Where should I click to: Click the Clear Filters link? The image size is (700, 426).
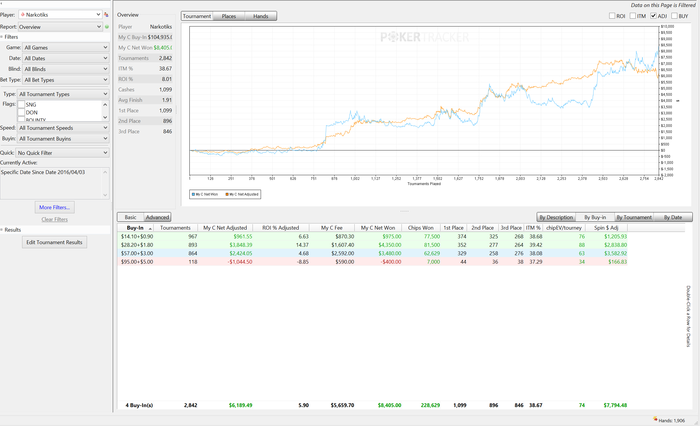[54, 219]
